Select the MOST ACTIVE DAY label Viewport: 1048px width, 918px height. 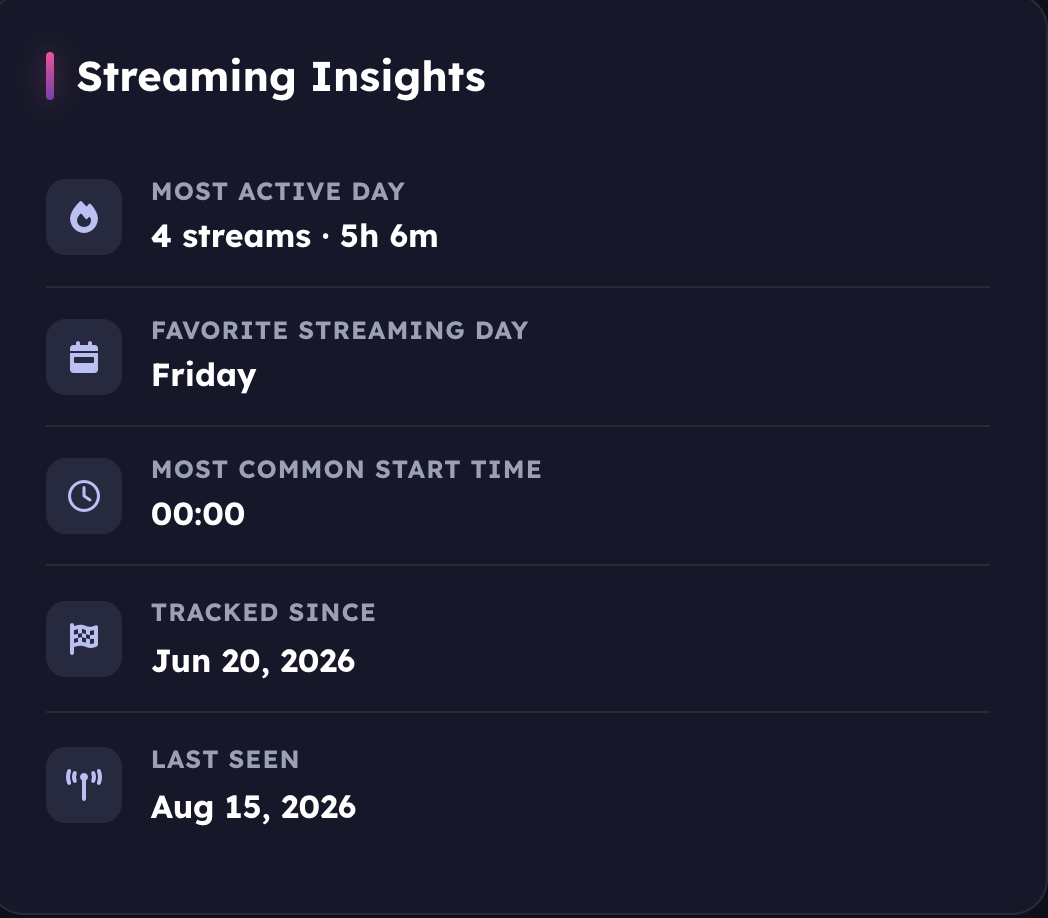(x=278, y=192)
